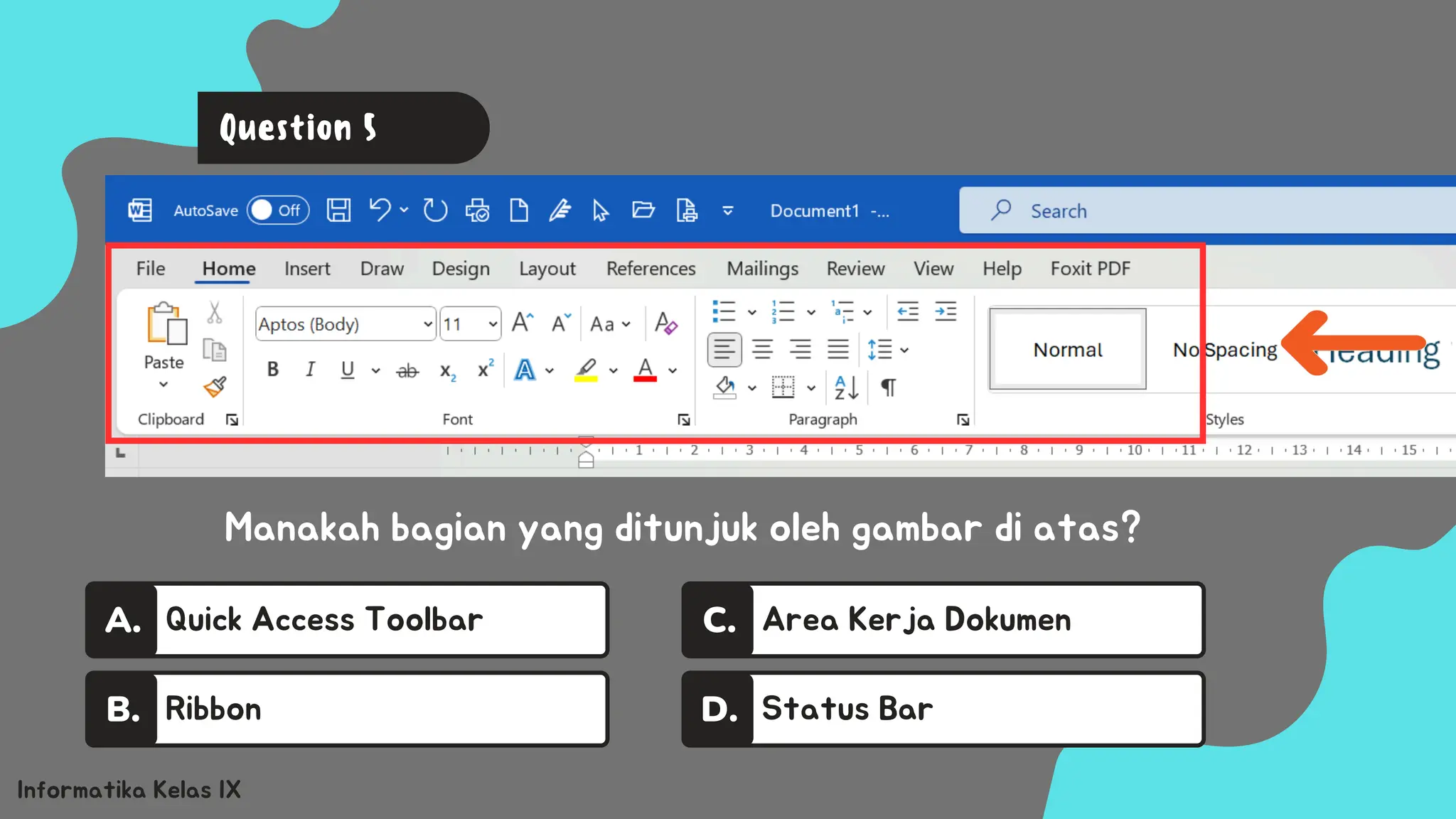Viewport: 1456px width, 819px height.
Task: Apply red font color
Action: pyautogui.click(x=645, y=370)
